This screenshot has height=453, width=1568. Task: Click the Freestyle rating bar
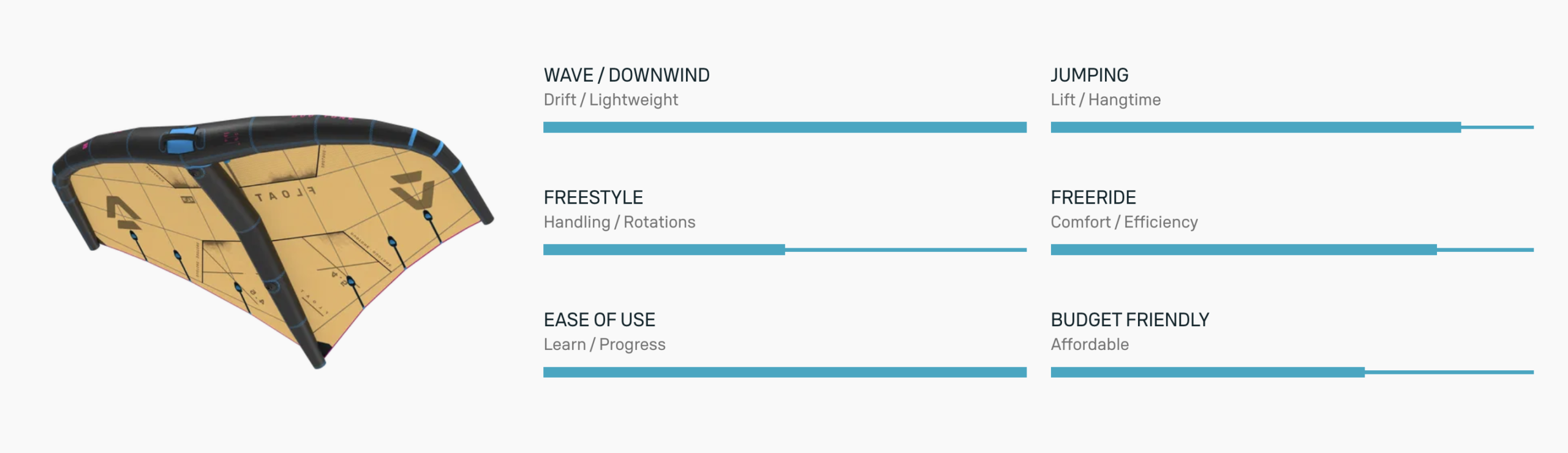pyautogui.click(x=785, y=249)
